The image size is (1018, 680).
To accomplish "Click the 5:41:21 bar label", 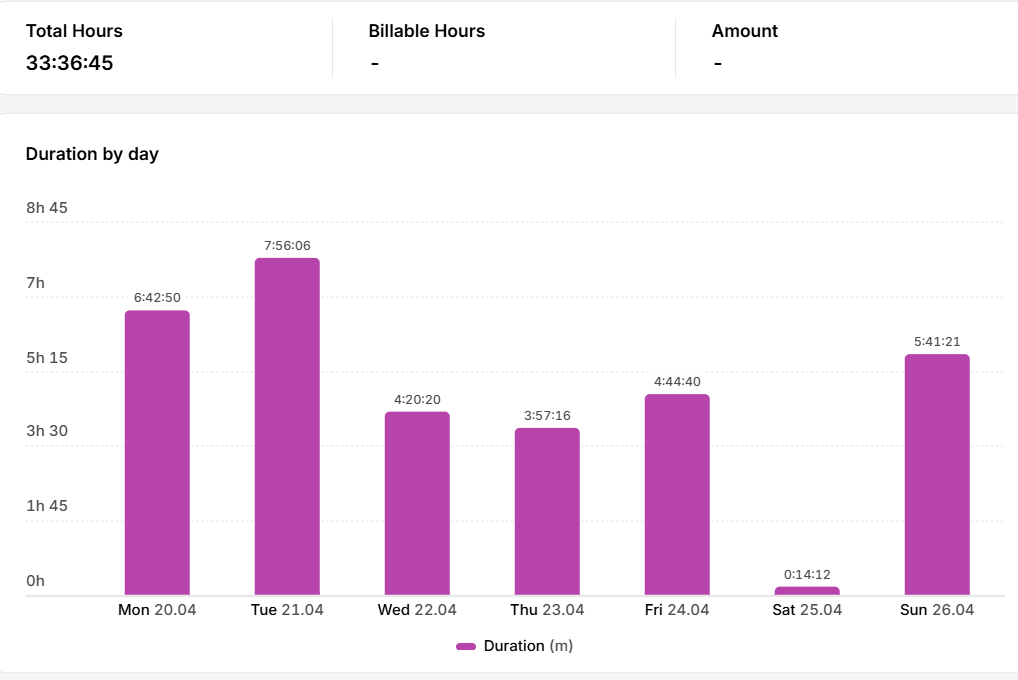I will (x=937, y=342).
